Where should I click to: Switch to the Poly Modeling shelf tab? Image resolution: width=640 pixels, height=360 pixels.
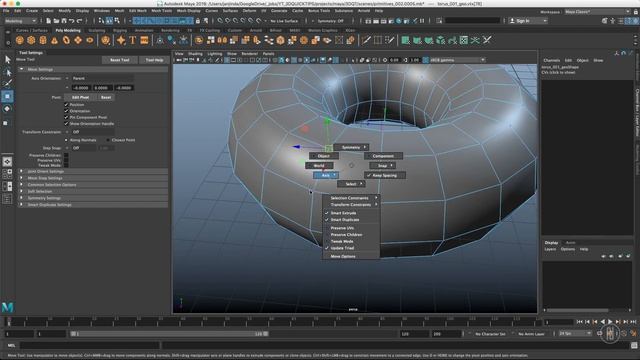(x=68, y=30)
